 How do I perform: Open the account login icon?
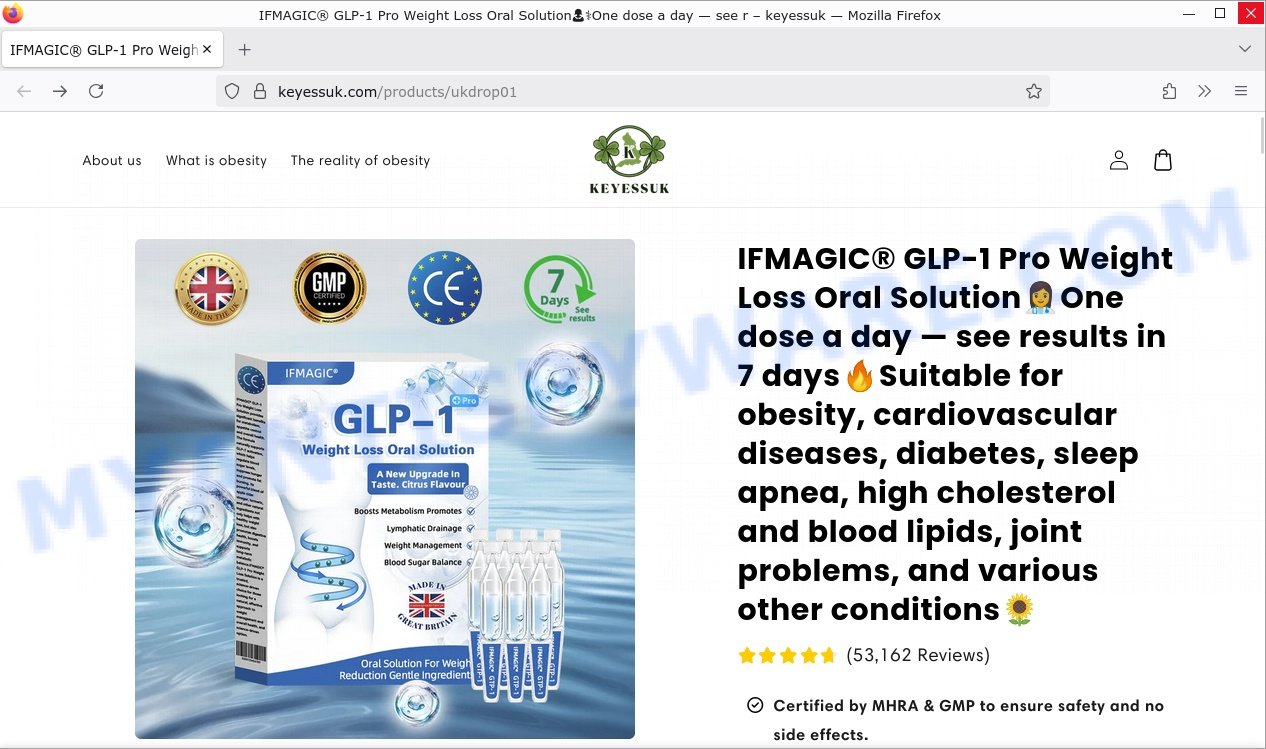click(x=1119, y=160)
